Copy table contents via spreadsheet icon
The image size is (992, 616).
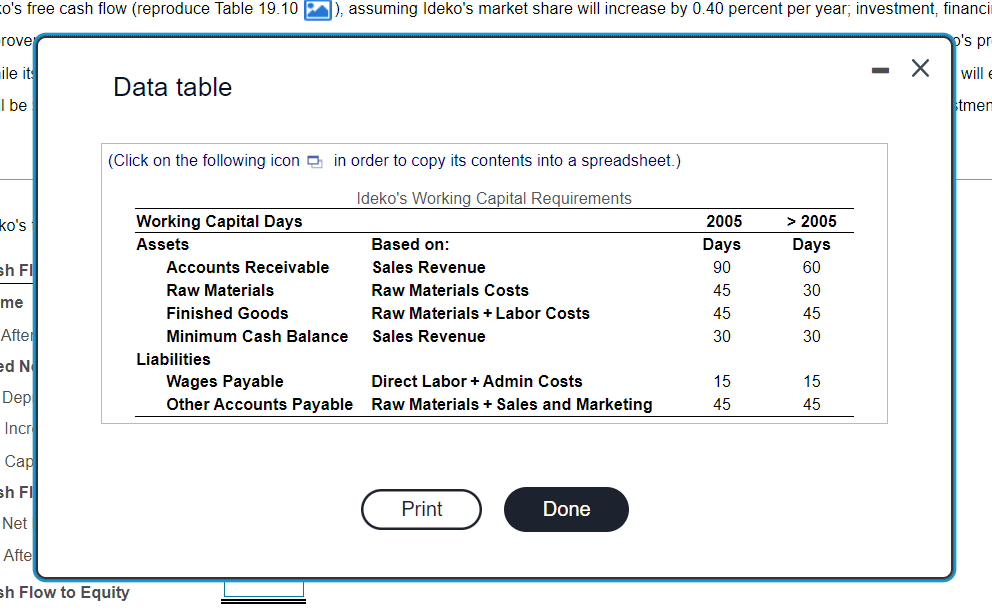(x=314, y=161)
